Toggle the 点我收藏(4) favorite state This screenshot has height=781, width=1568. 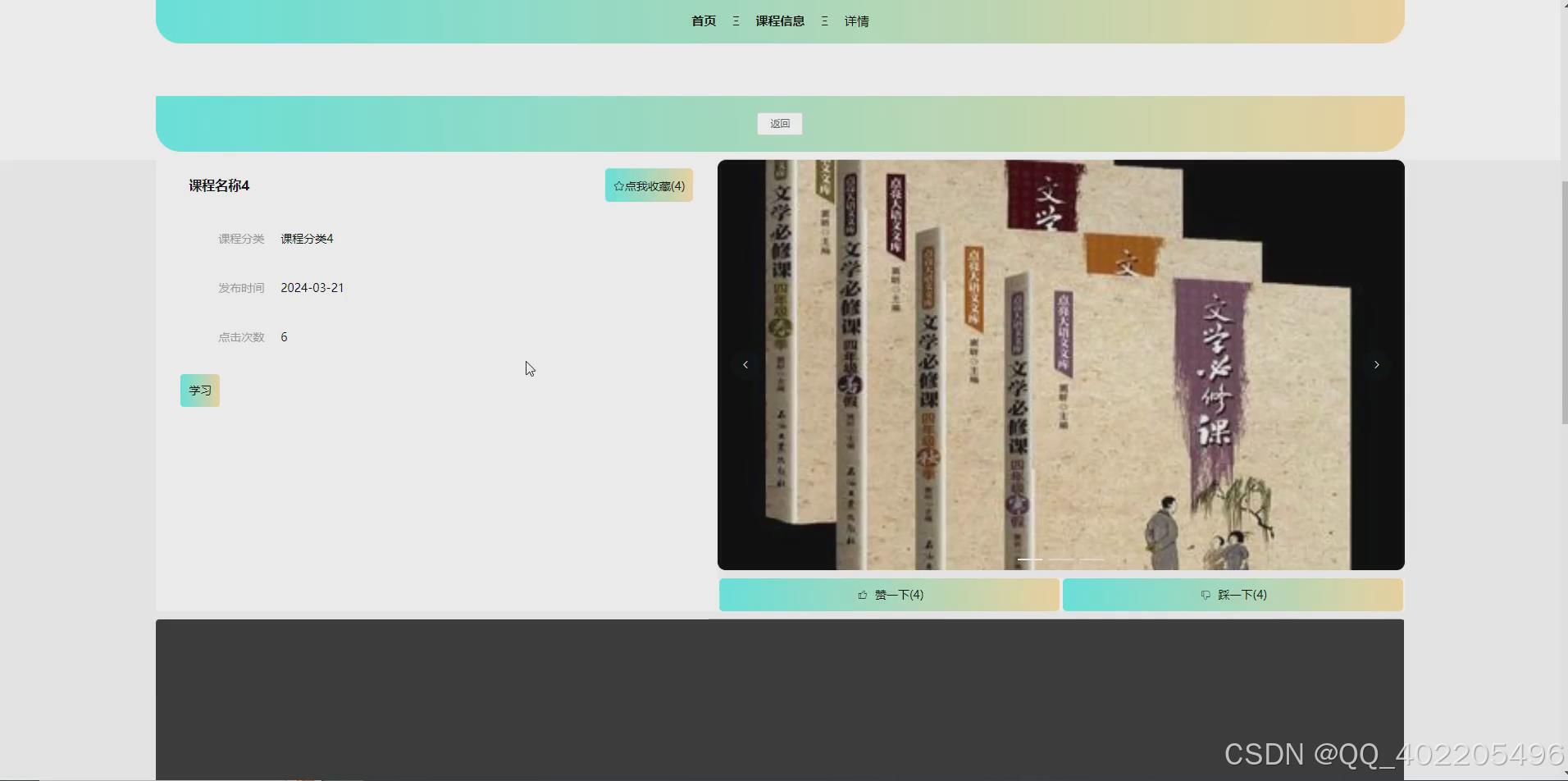[649, 185]
